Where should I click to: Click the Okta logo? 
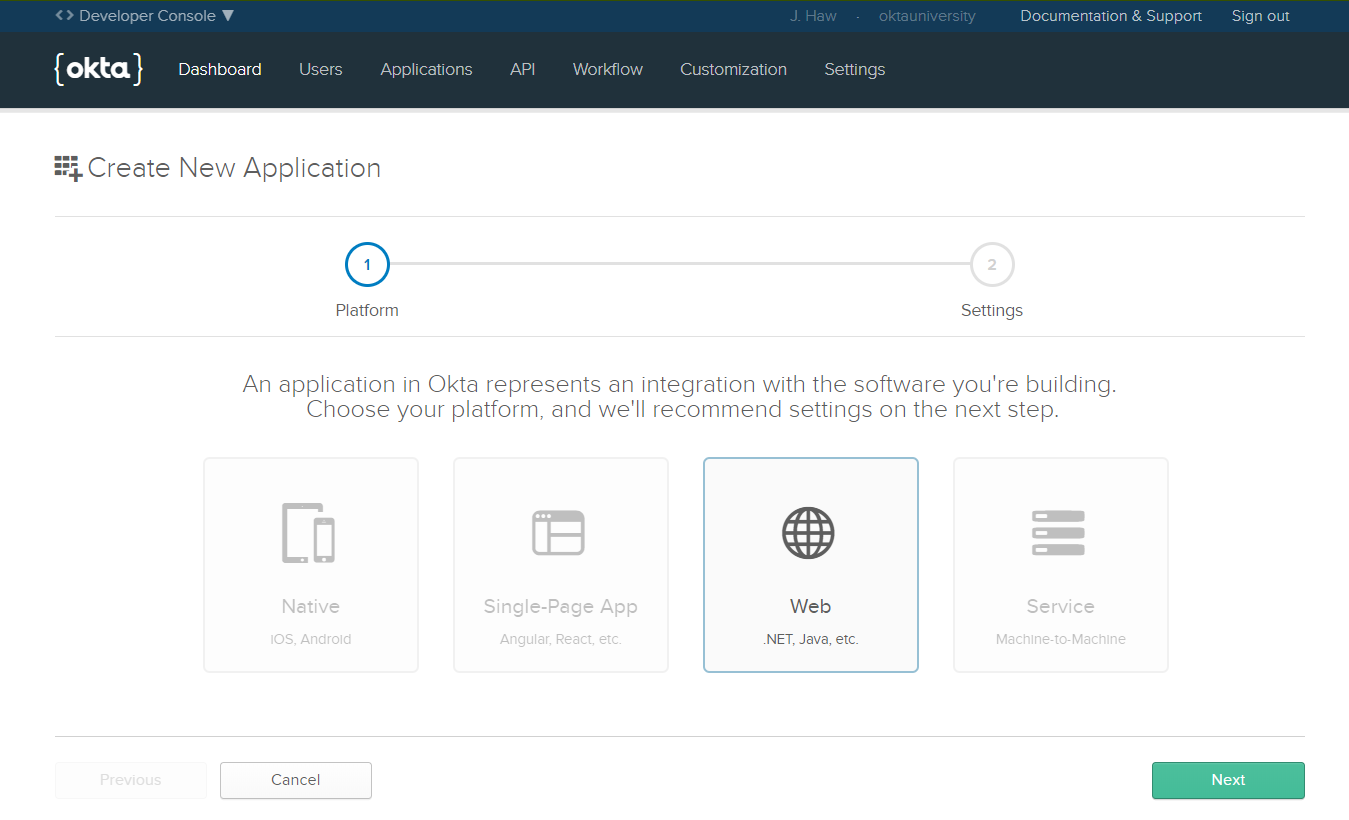point(98,69)
